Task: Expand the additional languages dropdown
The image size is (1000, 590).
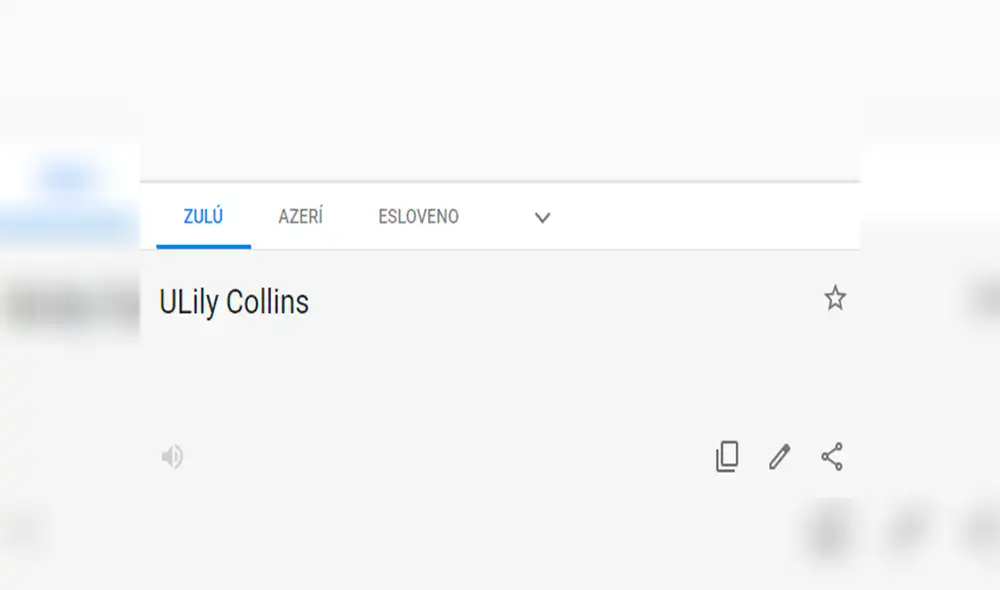Action: click(x=542, y=217)
